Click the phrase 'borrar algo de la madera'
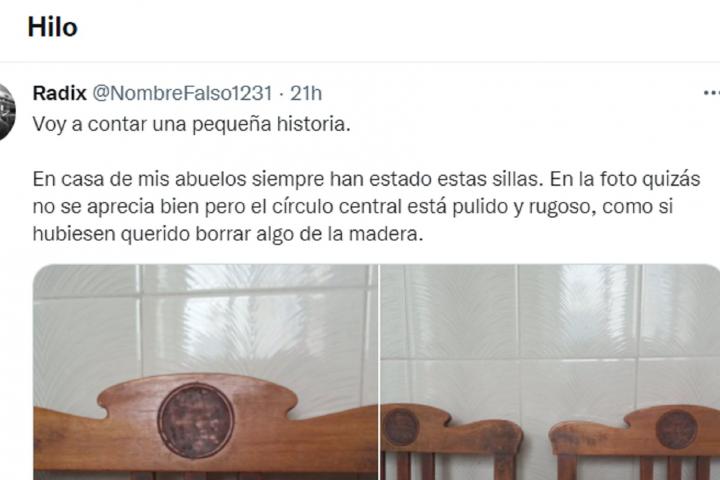Viewport: 720px width, 480px height. [x=307, y=234]
